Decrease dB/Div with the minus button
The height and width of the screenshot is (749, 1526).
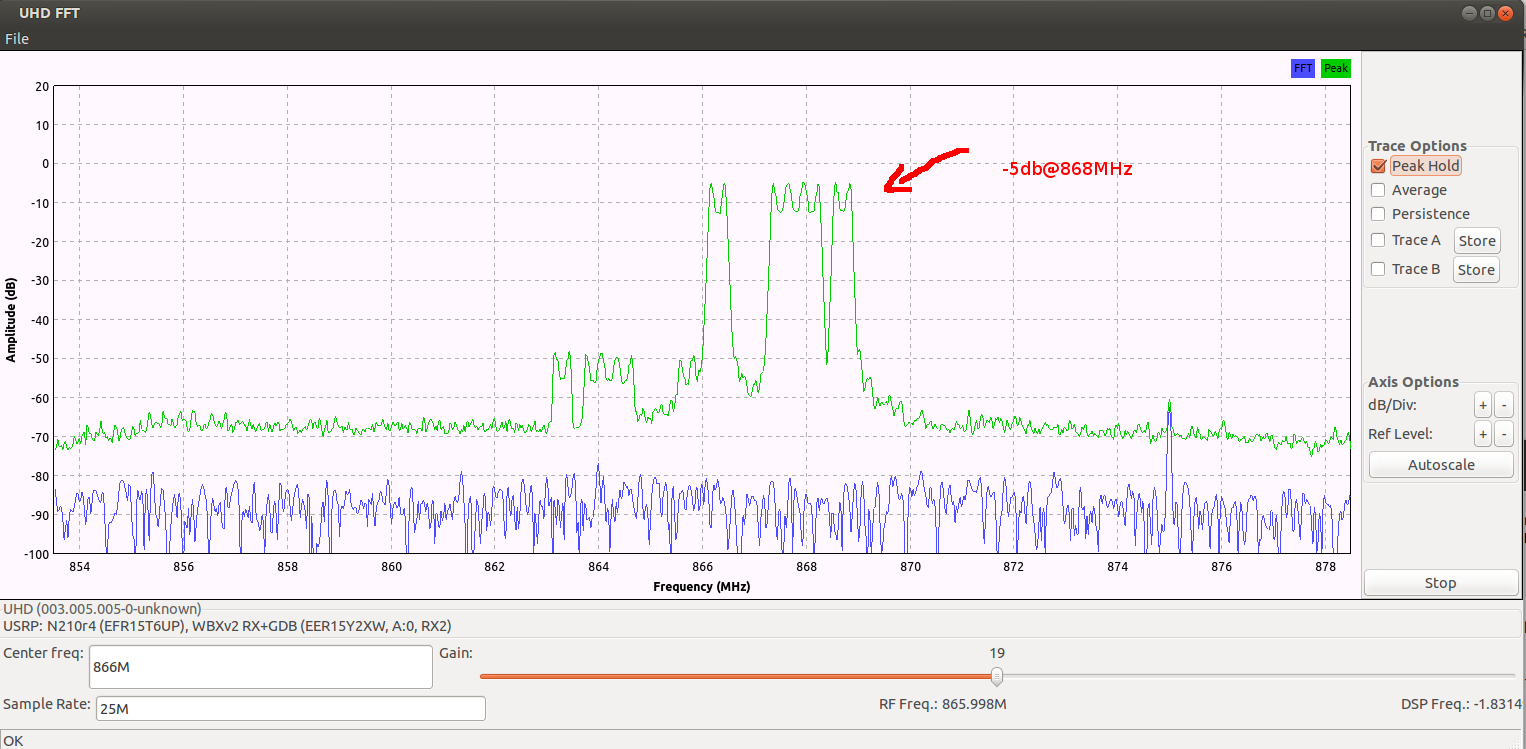click(1503, 405)
